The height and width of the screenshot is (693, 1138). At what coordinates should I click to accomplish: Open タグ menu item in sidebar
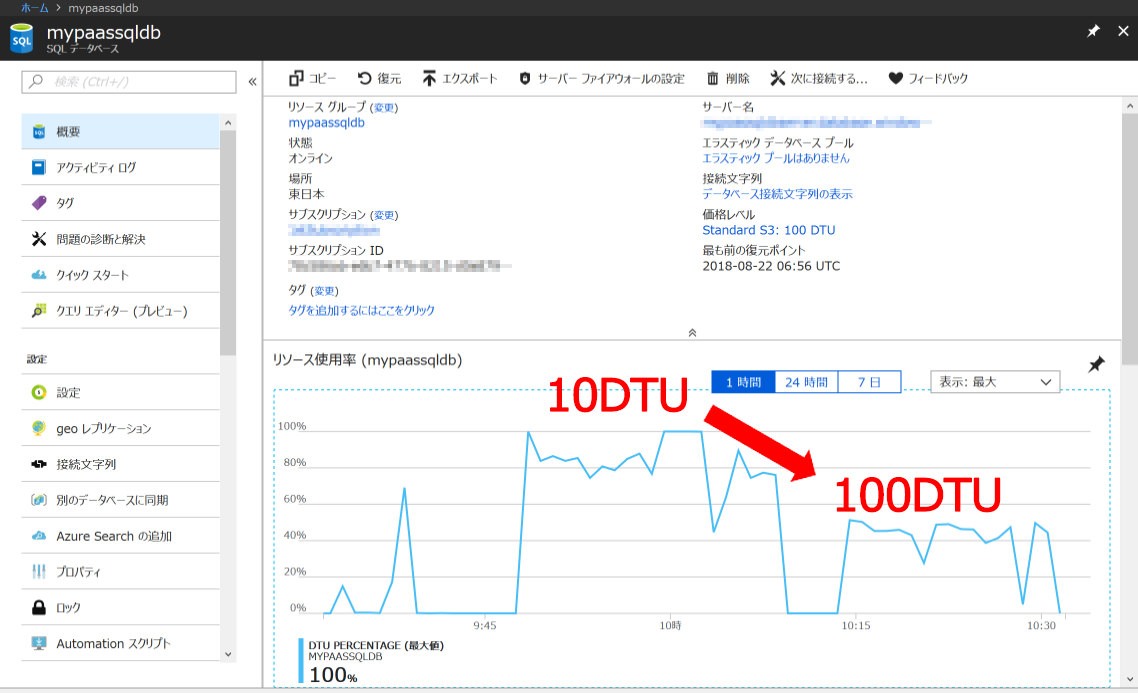pyautogui.click(x=120, y=203)
